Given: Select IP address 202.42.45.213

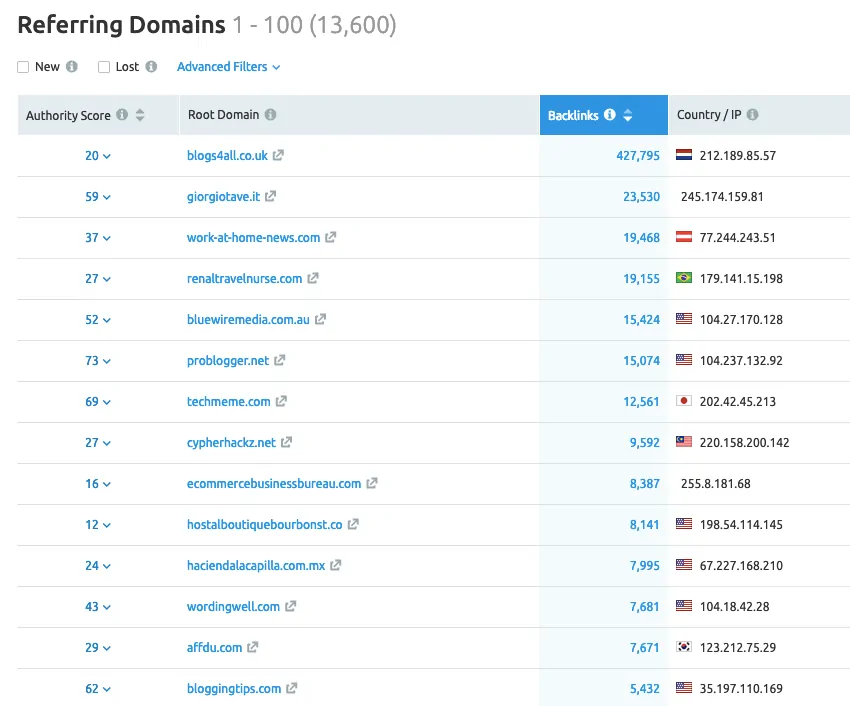Looking at the screenshot, I should coord(738,401).
